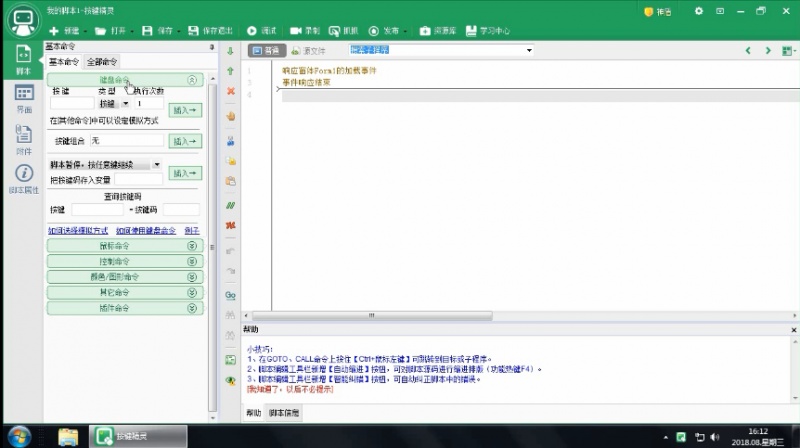This screenshot has width=800, height=448.
Task: Click the hand icon in vertical toolbar
Action: 231,116
